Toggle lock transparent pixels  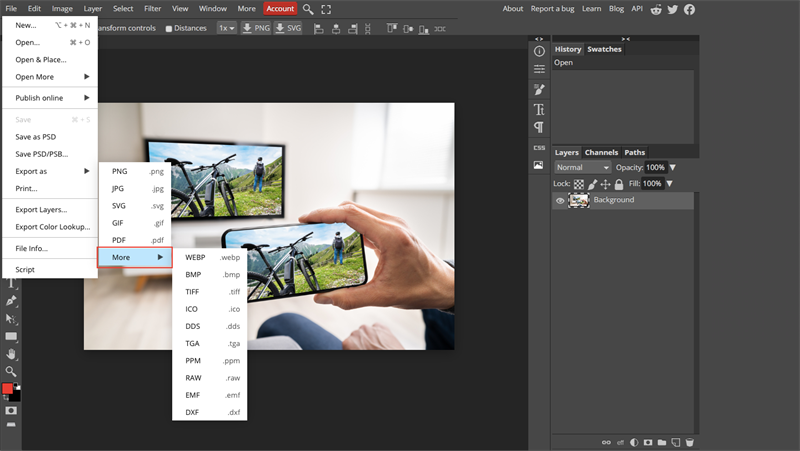tap(579, 184)
